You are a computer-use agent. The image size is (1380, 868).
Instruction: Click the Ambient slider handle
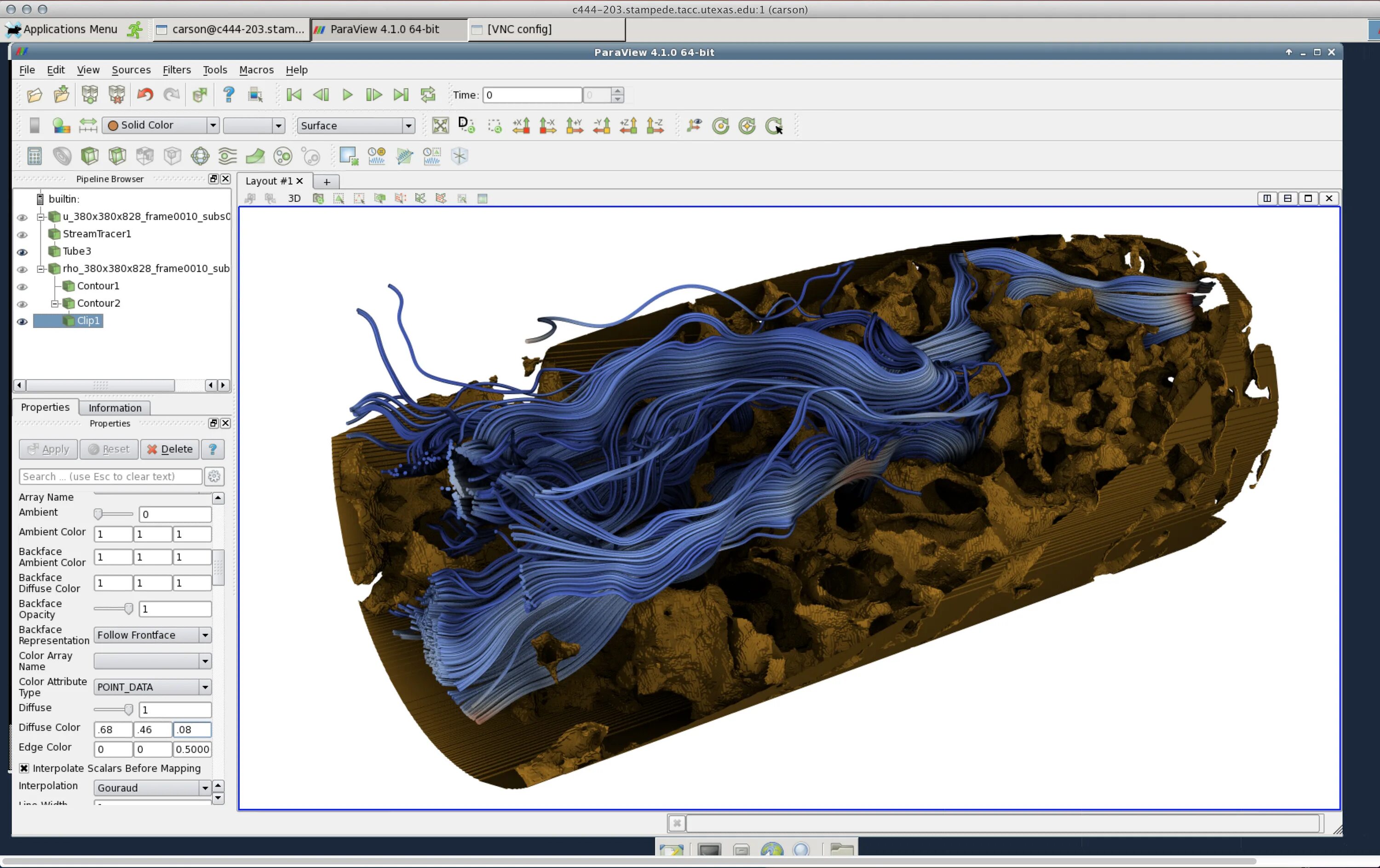[x=98, y=514]
